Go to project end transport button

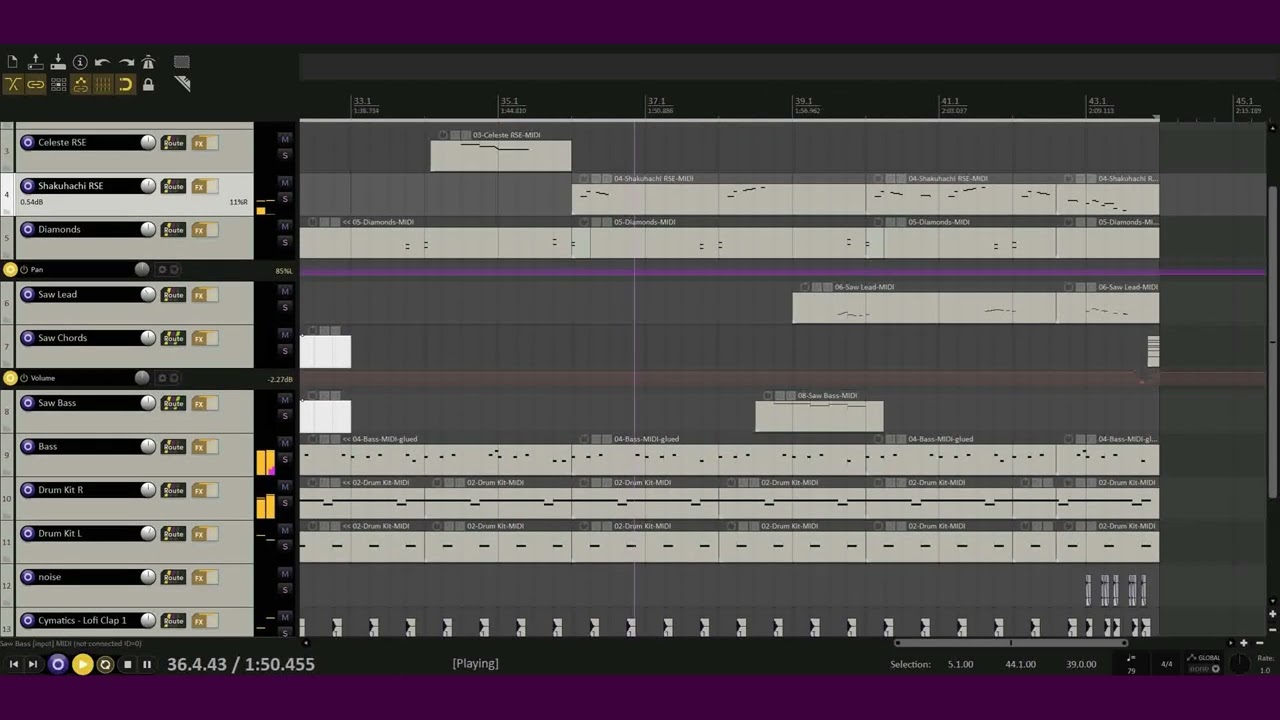coord(32,664)
